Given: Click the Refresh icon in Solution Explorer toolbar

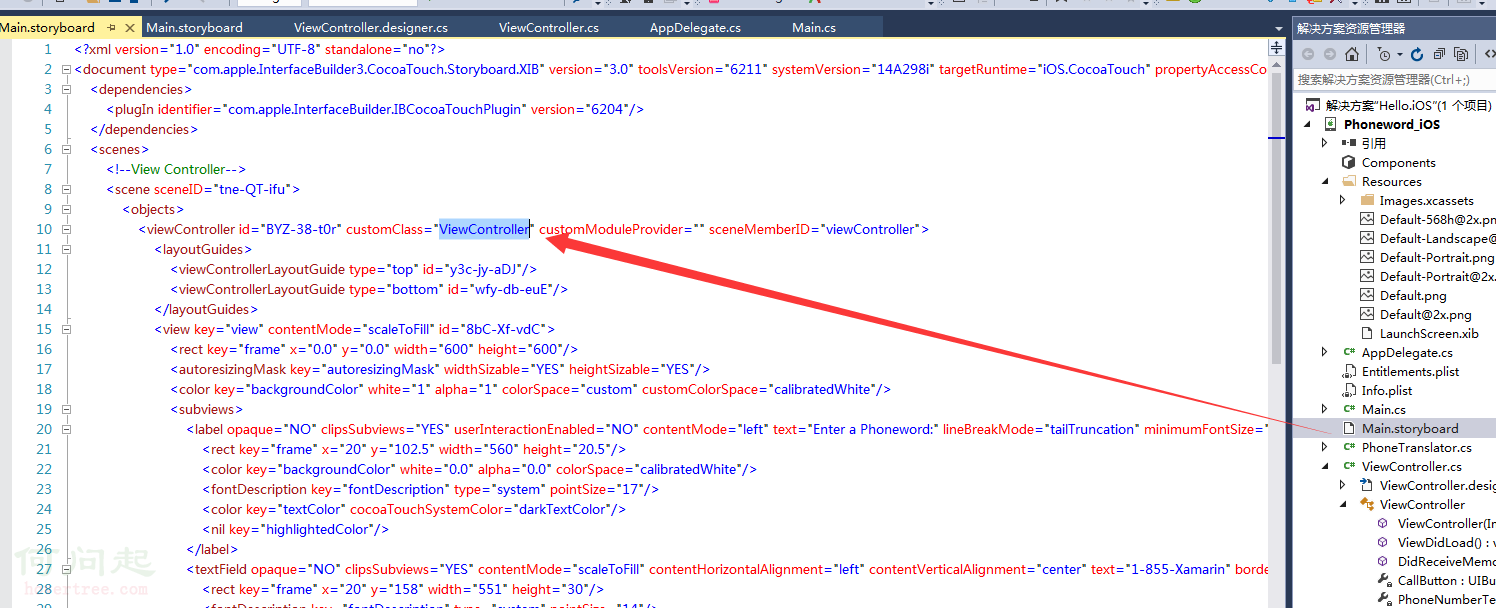Looking at the screenshot, I should pos(1418,54).
